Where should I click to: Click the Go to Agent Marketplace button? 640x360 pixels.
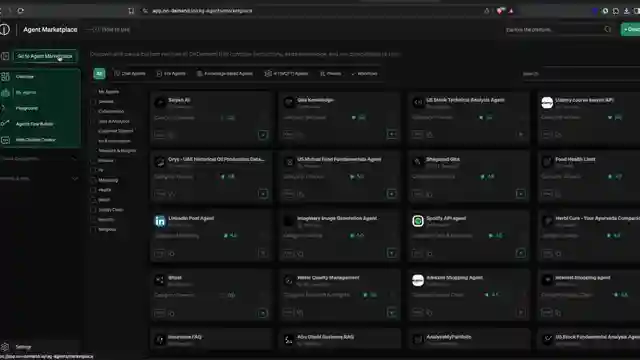point(45,56)
